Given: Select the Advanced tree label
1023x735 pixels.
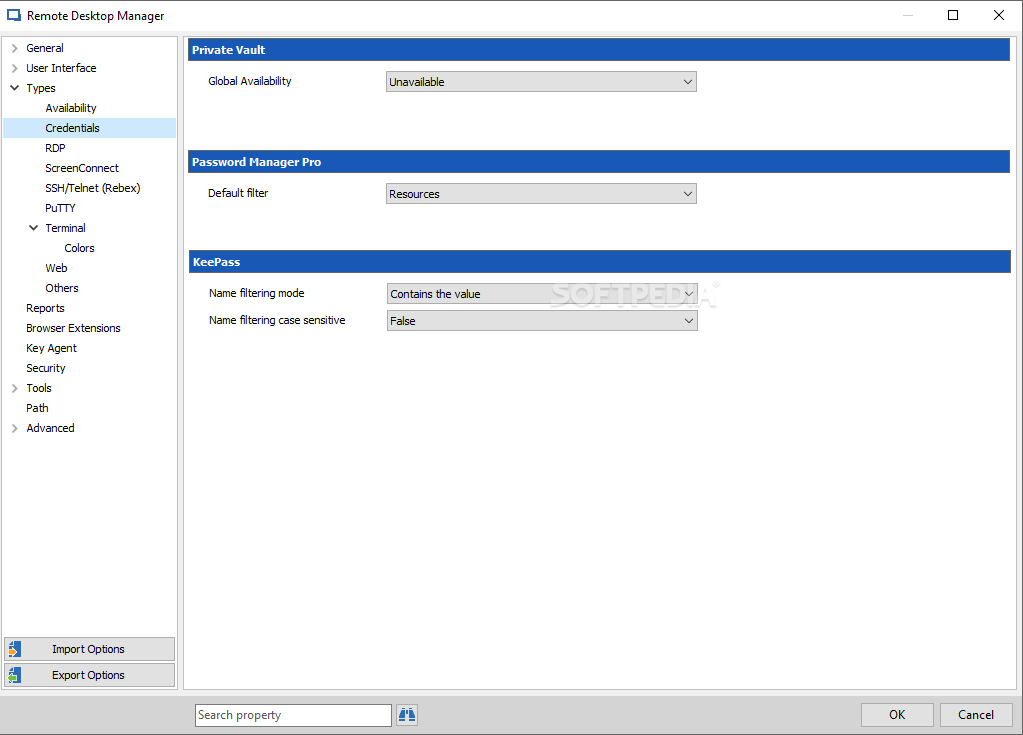Looking at the screenshot, I should point(50,428).
